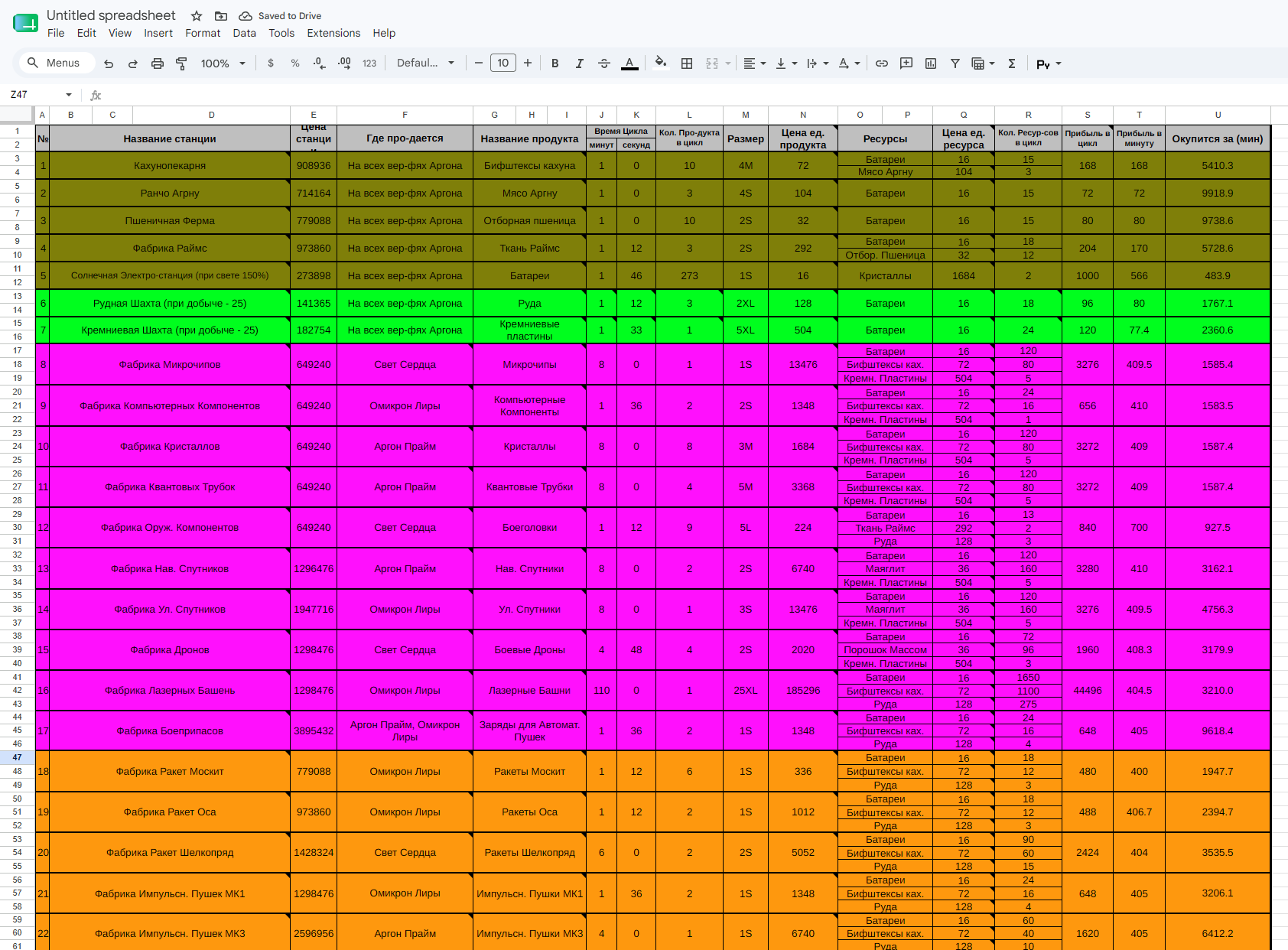Click the Название станции header
The height and width of the screenshot is (950, 1288).
coord(170,138)
